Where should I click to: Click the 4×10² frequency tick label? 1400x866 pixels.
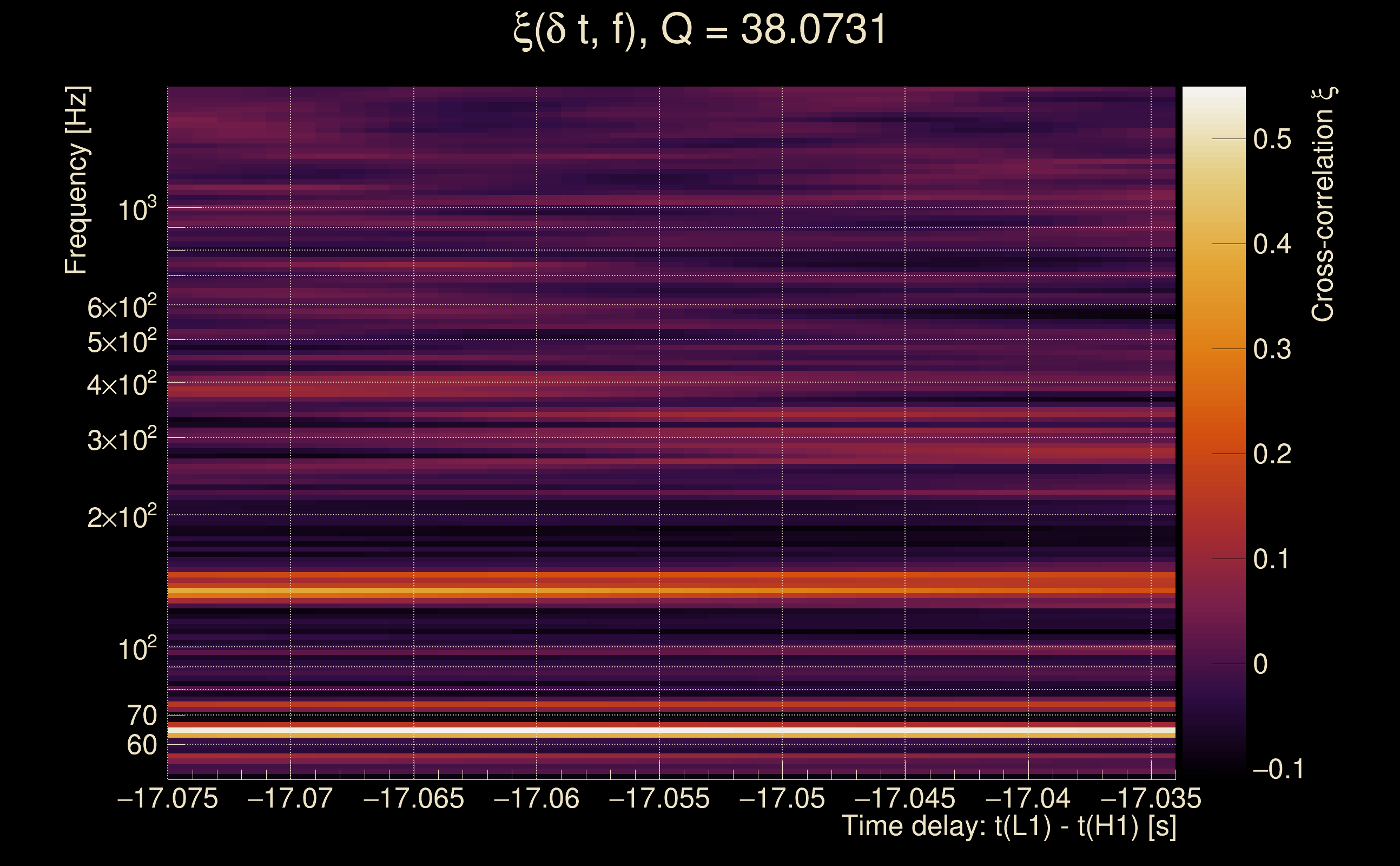coord(121,384)
